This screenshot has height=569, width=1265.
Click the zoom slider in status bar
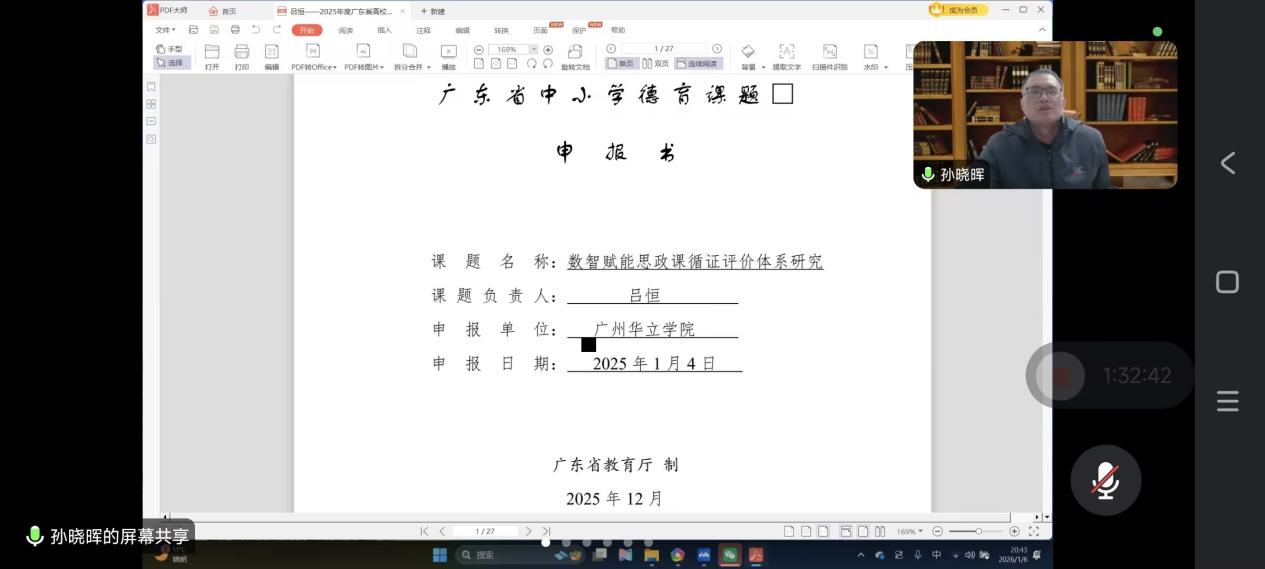(978, 531)
